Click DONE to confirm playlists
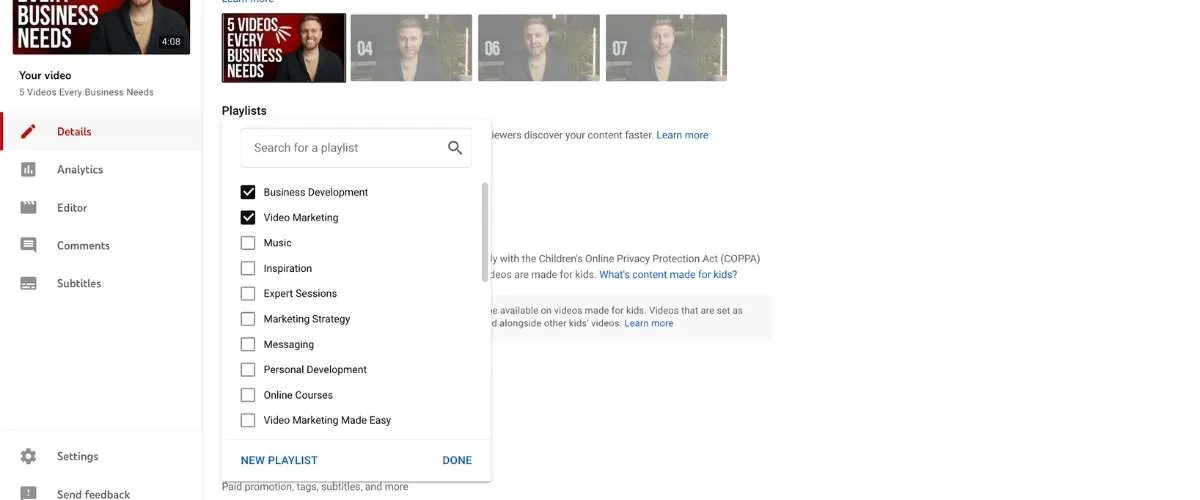 [x=457, y=460]
